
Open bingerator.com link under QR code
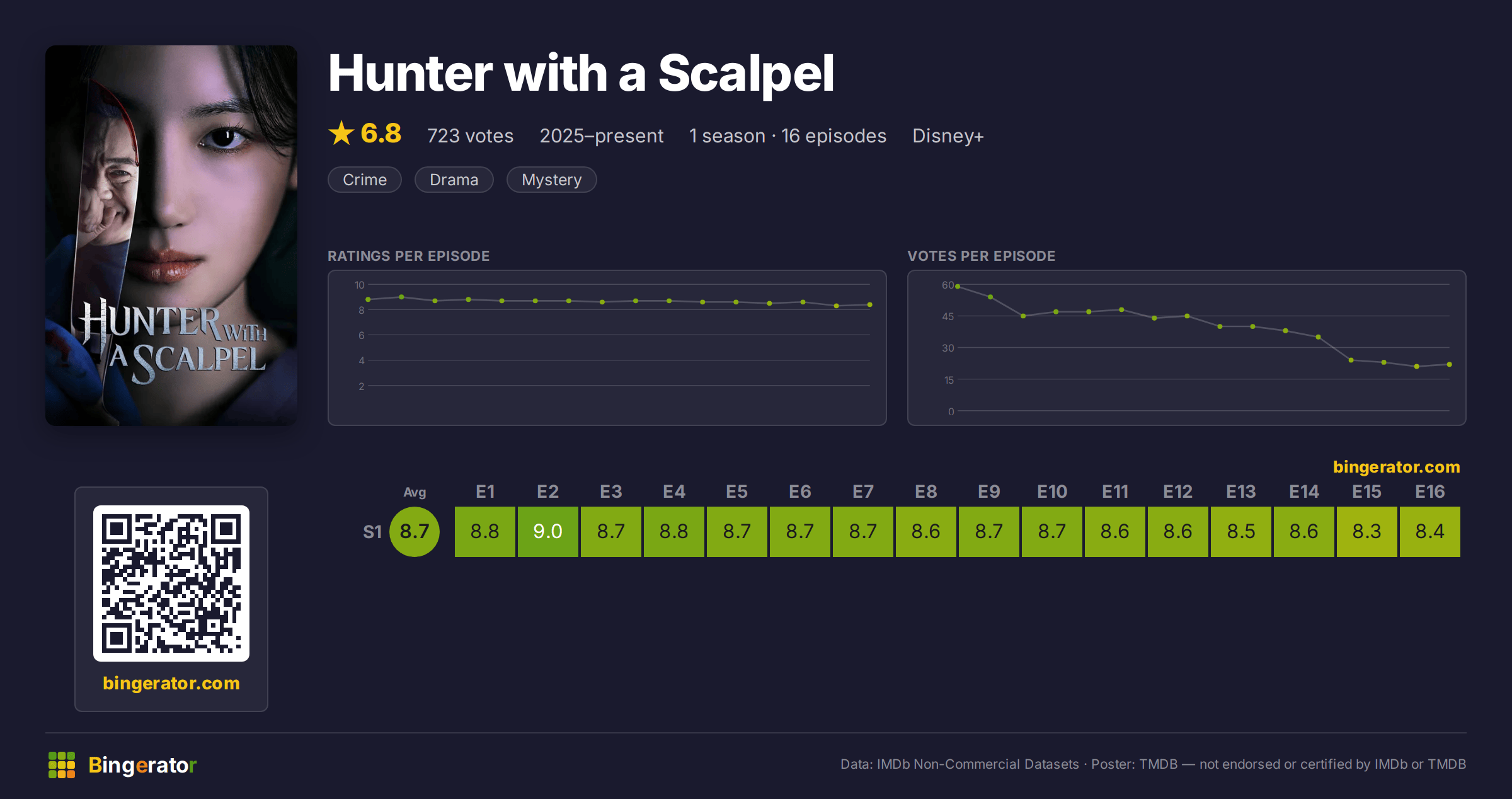pos(171,683)
